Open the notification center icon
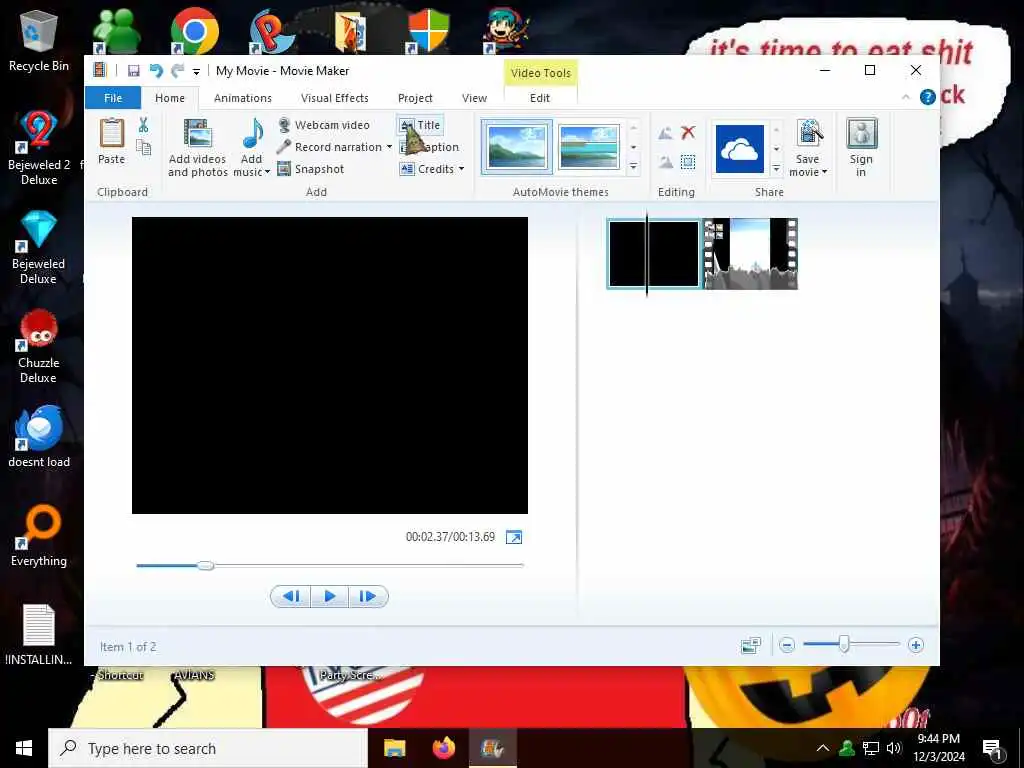This screenshot has width=1024, height=768. [x=993, y=749]
